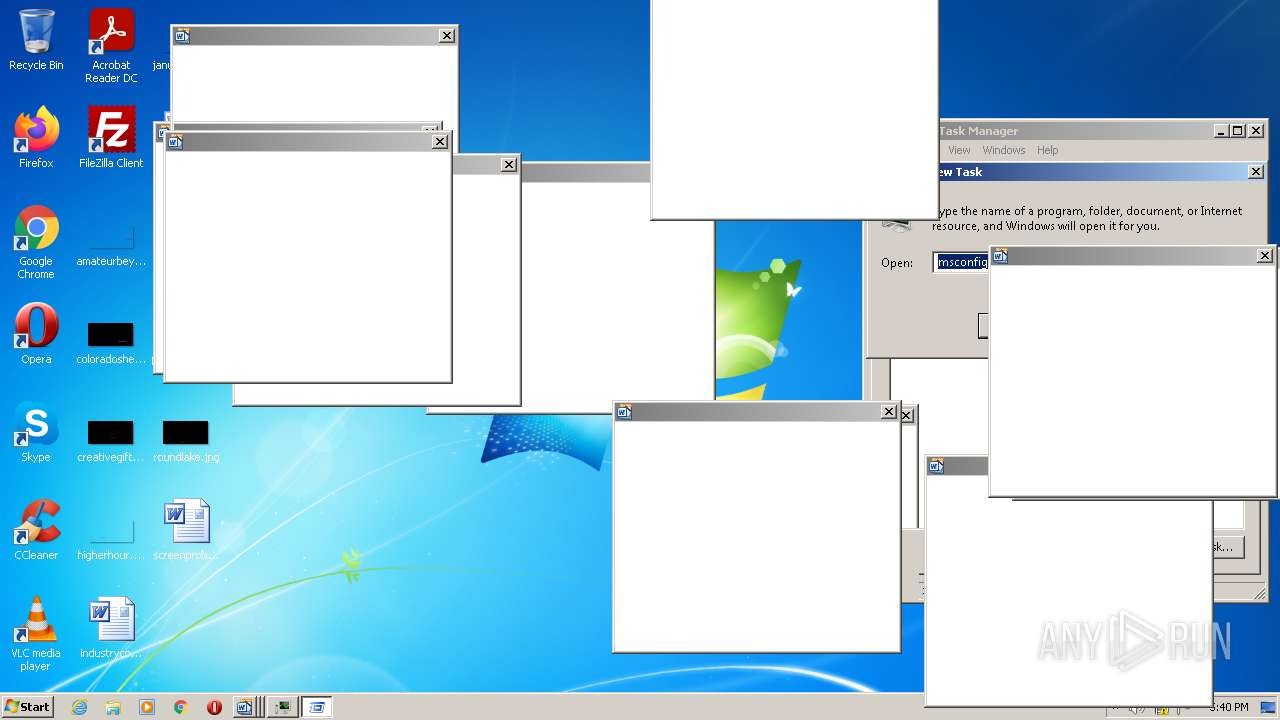Select the industryco Word document

point(111,628)
